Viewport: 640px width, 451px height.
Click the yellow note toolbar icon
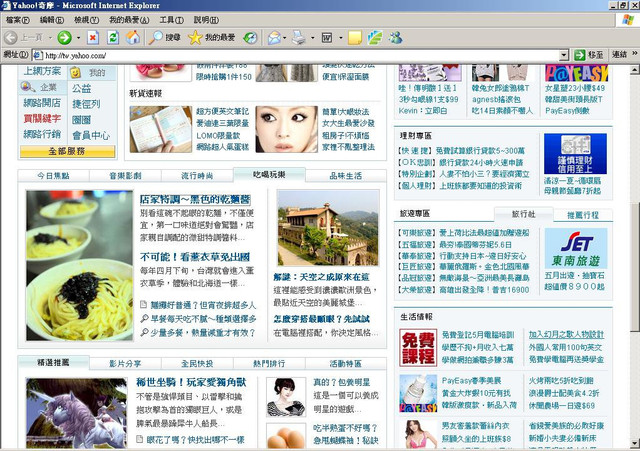[x=355, y=38]
